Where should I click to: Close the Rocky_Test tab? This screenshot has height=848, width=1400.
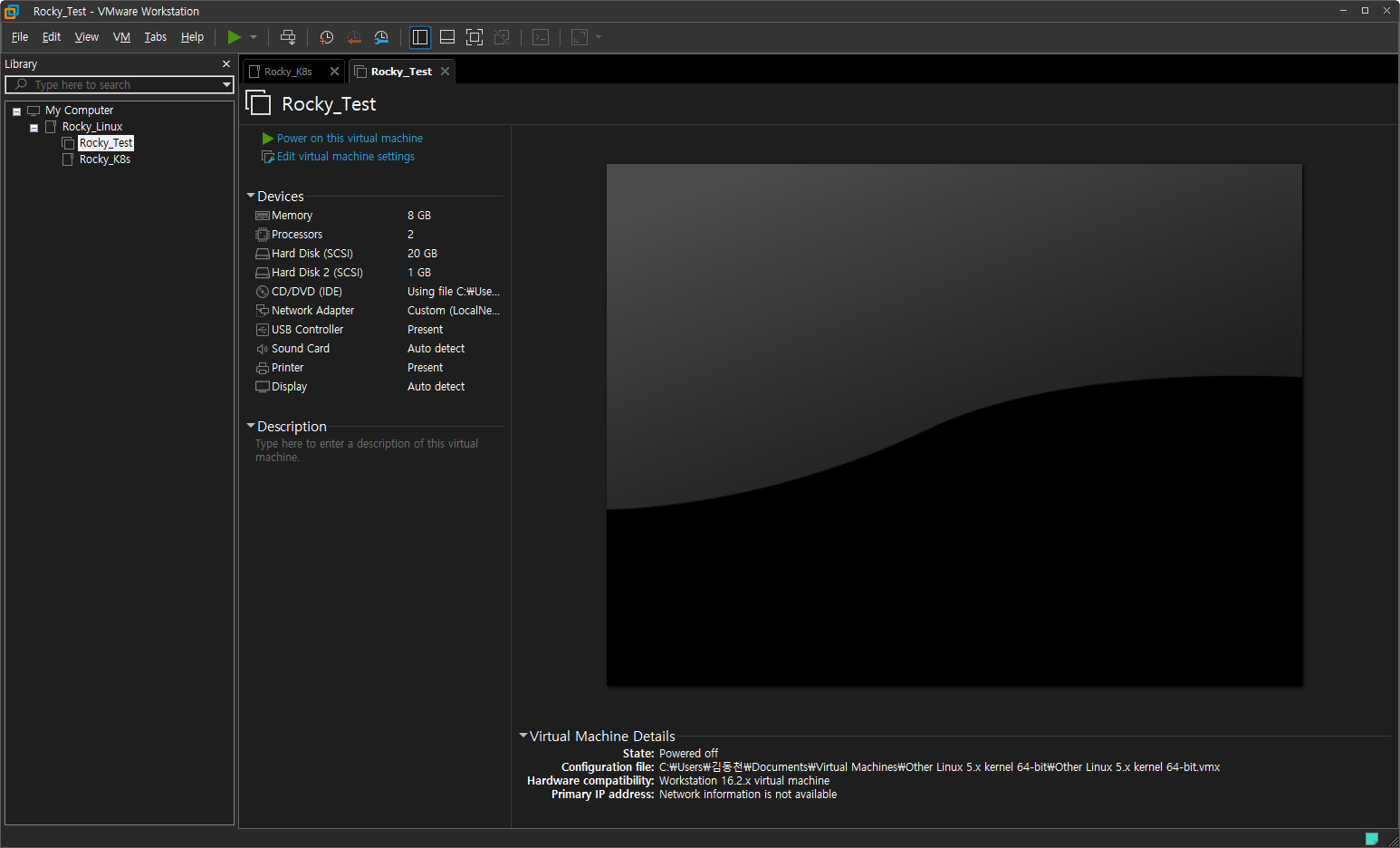[445, 72]
